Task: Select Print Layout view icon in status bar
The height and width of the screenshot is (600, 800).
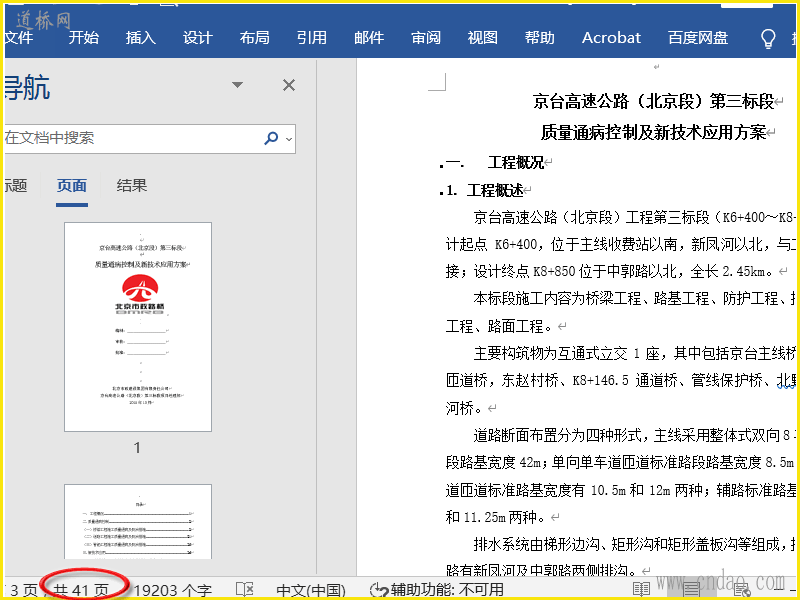Action: tap(691, 590)
